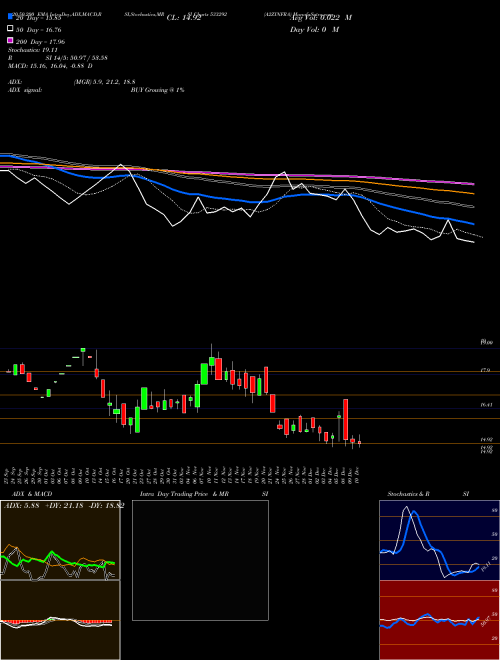Image resolution: width=500 pixels, height=660 pixels.
Task: Click the 'ADX & MACD' panel title
Action: (x=32, y=494)
